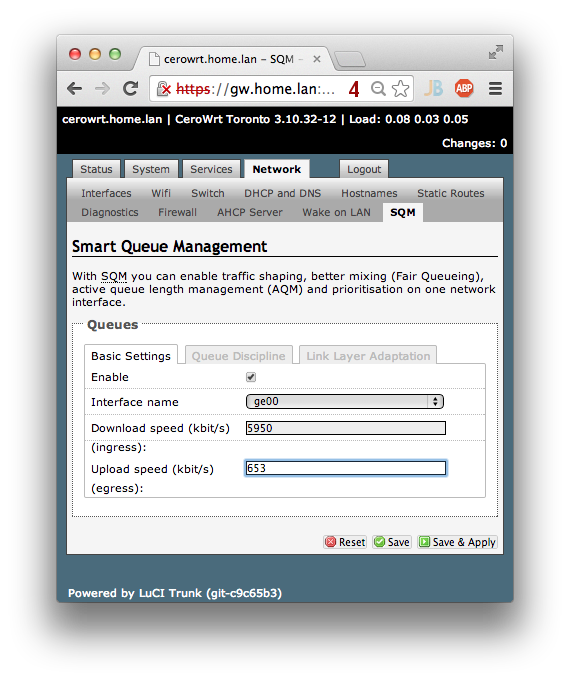Bookmark page with the star icon
570x681 pixels.
pyautogui.click(x=400, y=89)
